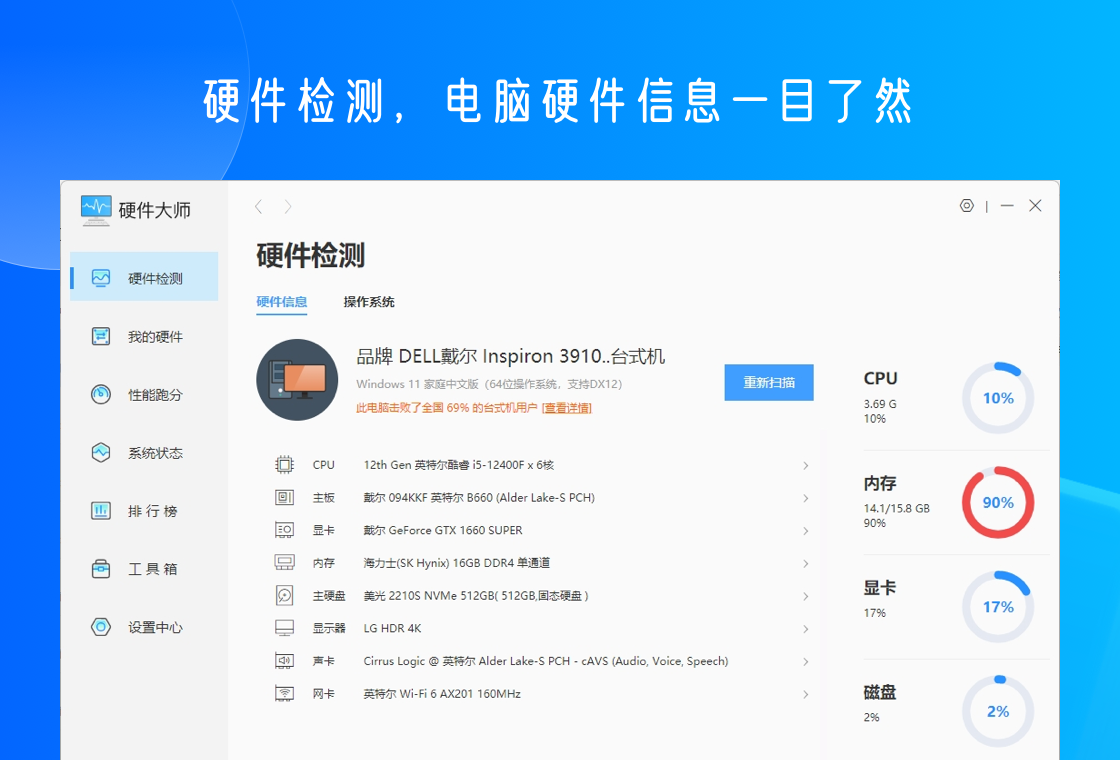The height and width of the screenshot is (760, 1120).
Task: Open the 设置中心 hexagon icon
Action: tap(101, 626)
